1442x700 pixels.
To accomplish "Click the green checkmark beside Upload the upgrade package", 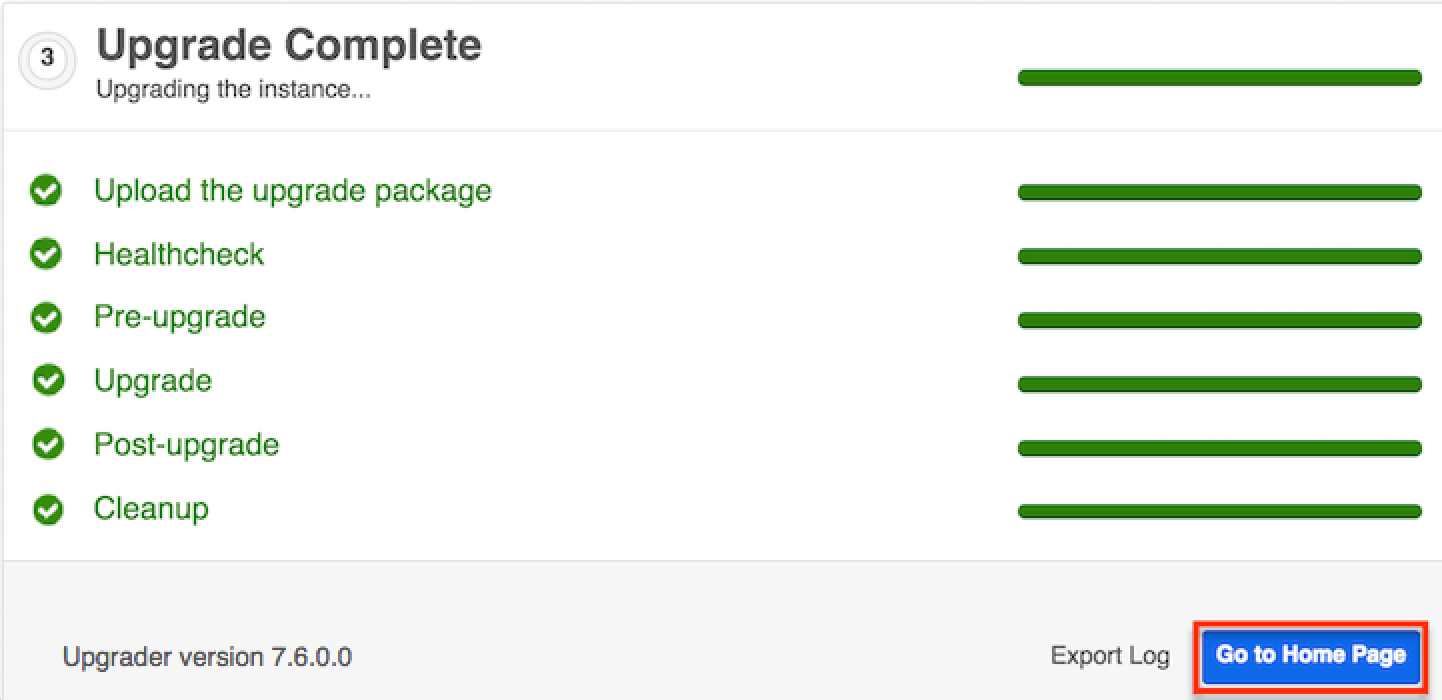I will point(46,190).
